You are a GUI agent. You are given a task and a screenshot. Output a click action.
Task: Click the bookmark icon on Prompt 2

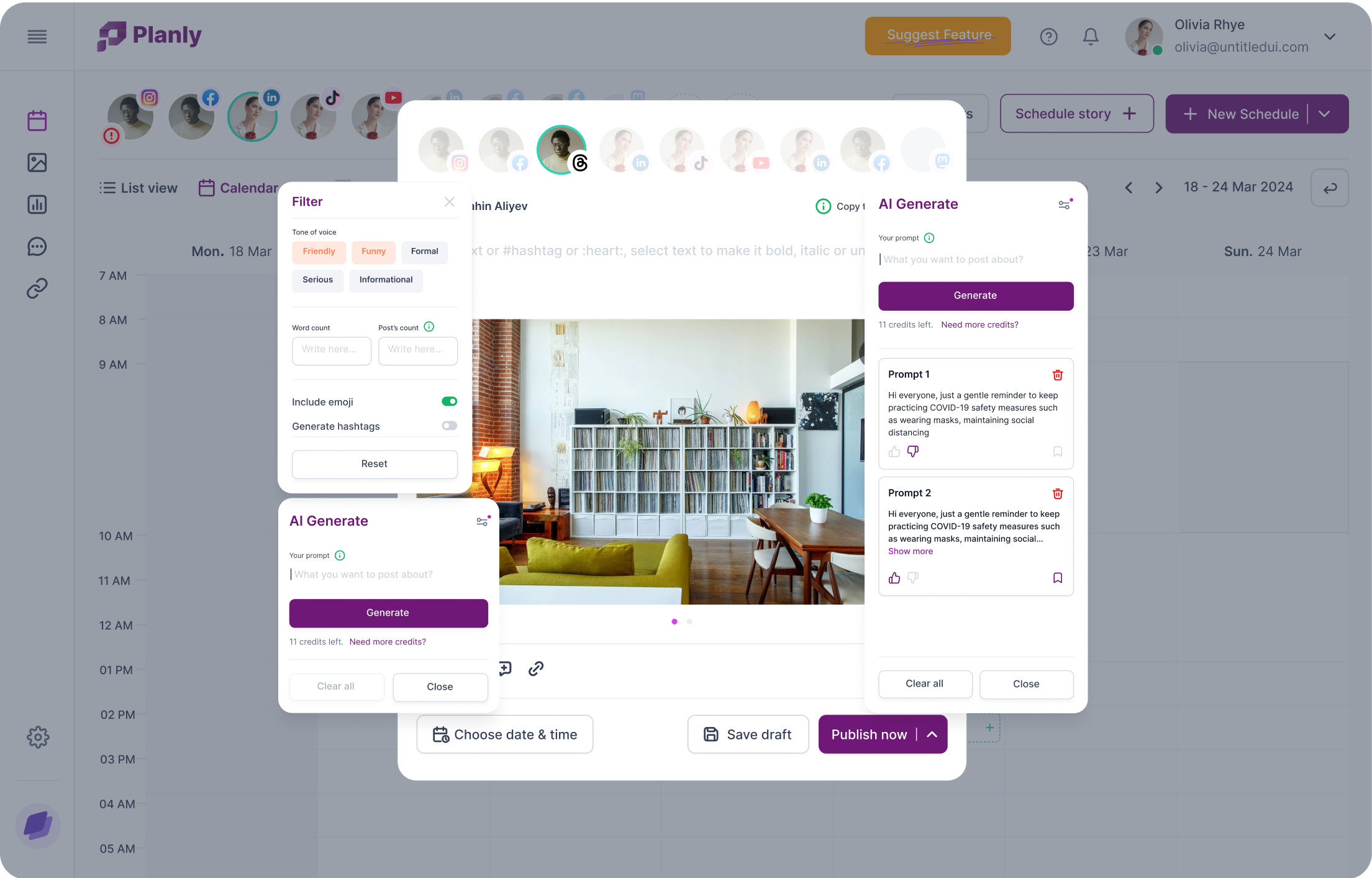coord(1056,577)
